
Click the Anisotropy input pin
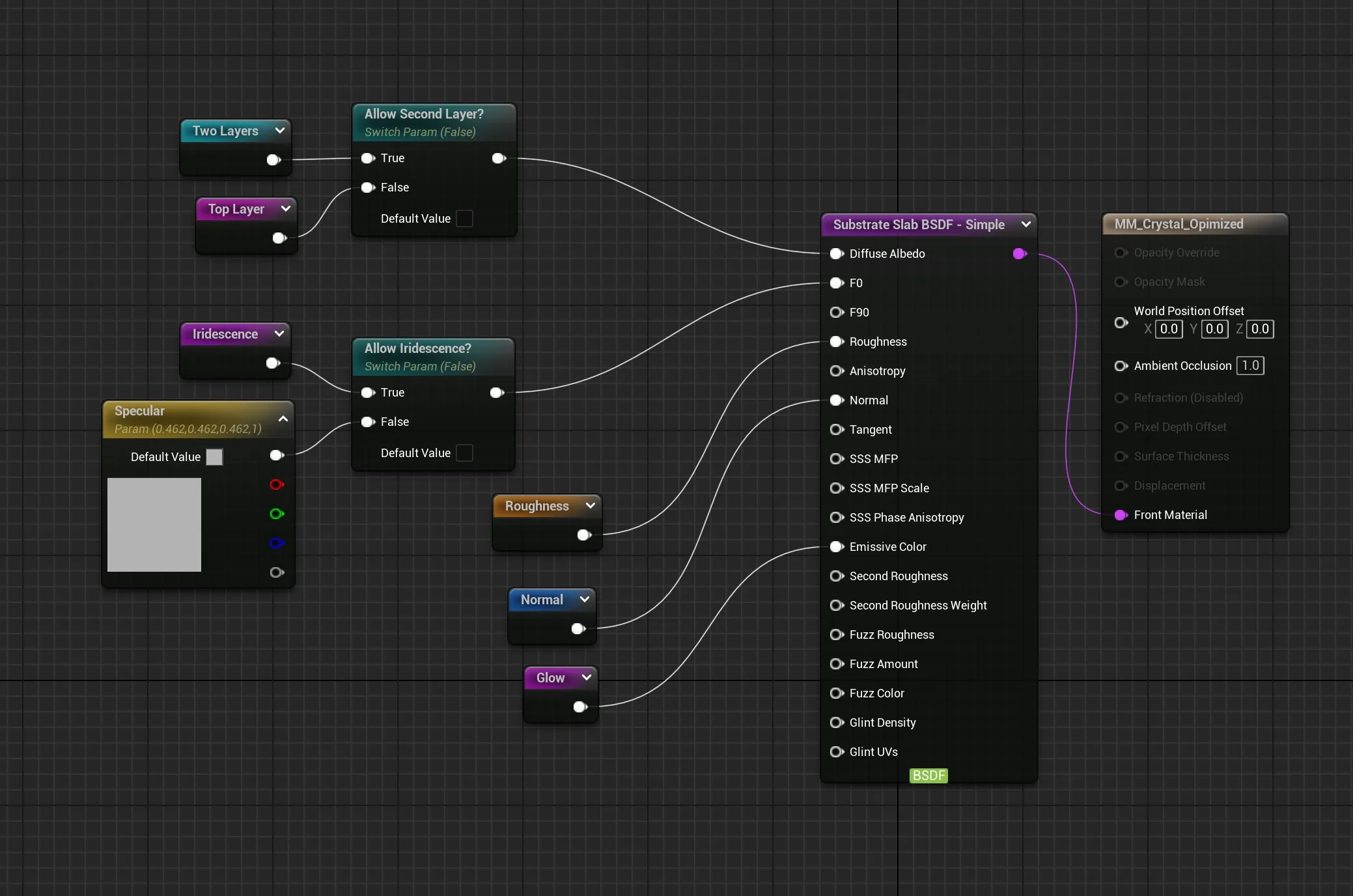point(837,371)
